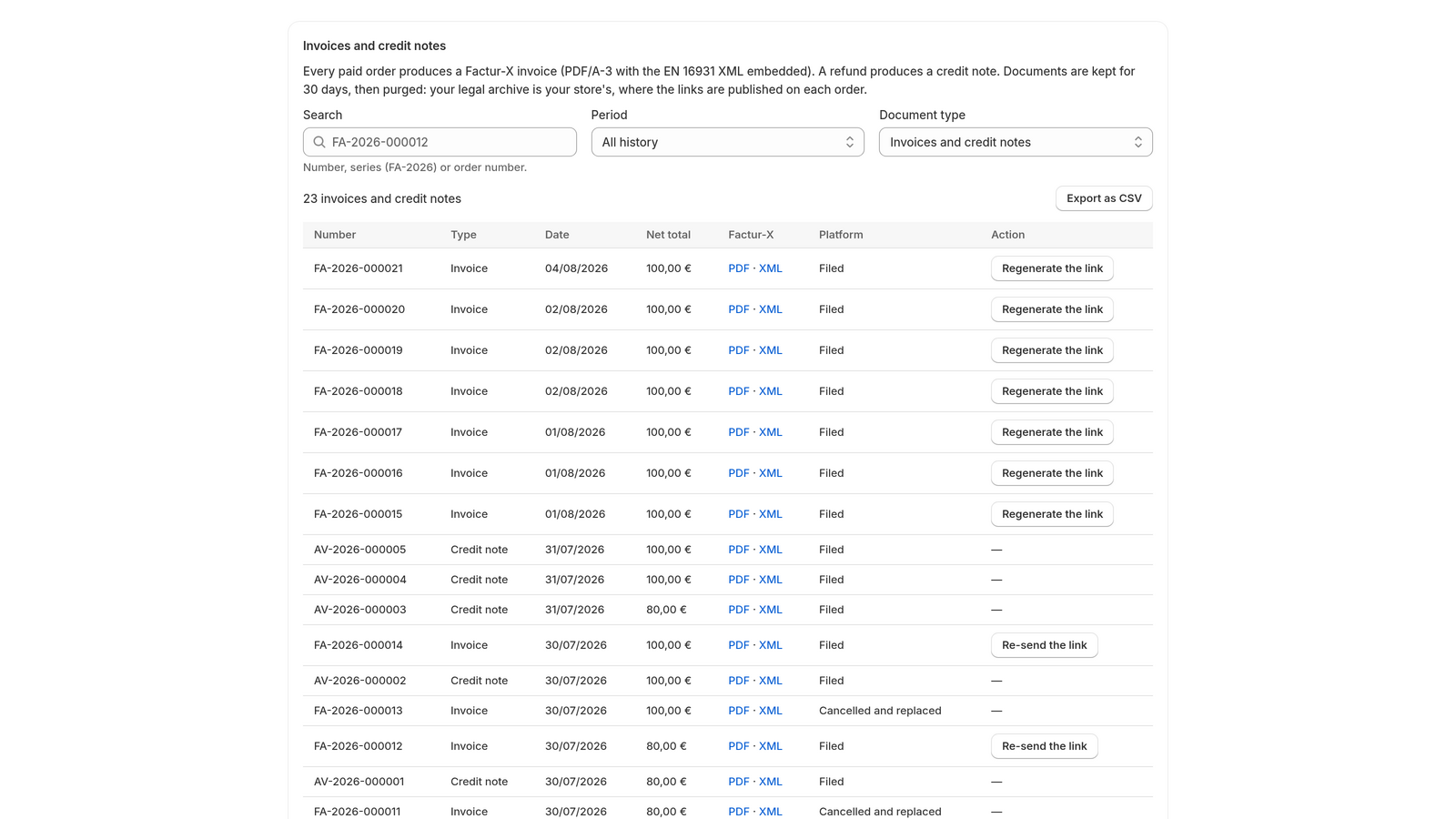Viewport: 1456px width, 819px height.
Task: Select the FA-2026-000013 number cell
Action: tap(359, 711)
